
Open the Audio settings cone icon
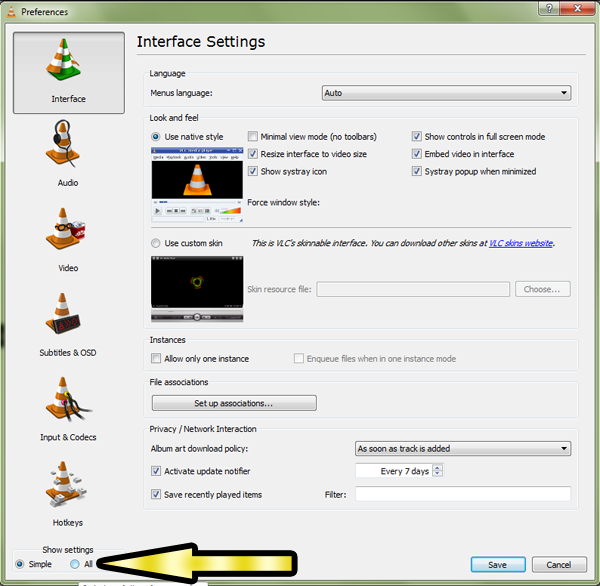pyautogui.click(x=63, y=143)
